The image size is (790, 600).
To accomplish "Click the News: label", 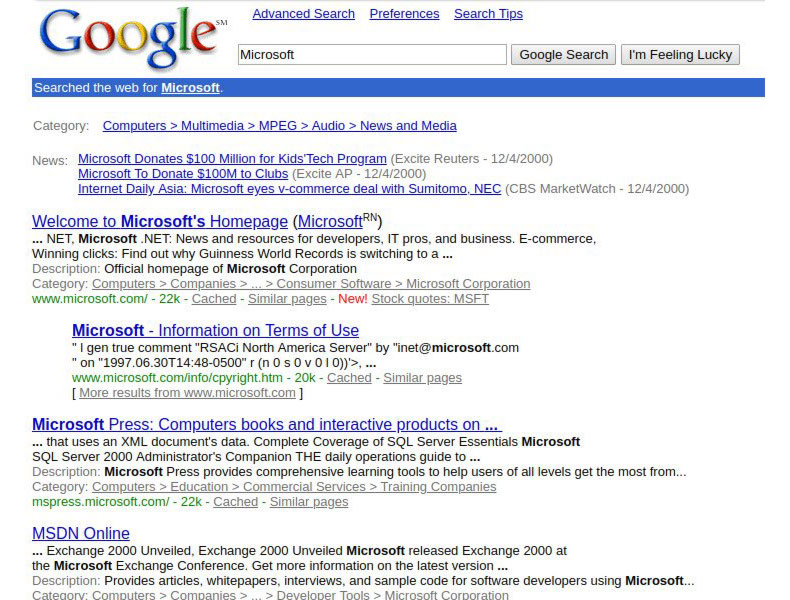I will click(x=50, y=161).
